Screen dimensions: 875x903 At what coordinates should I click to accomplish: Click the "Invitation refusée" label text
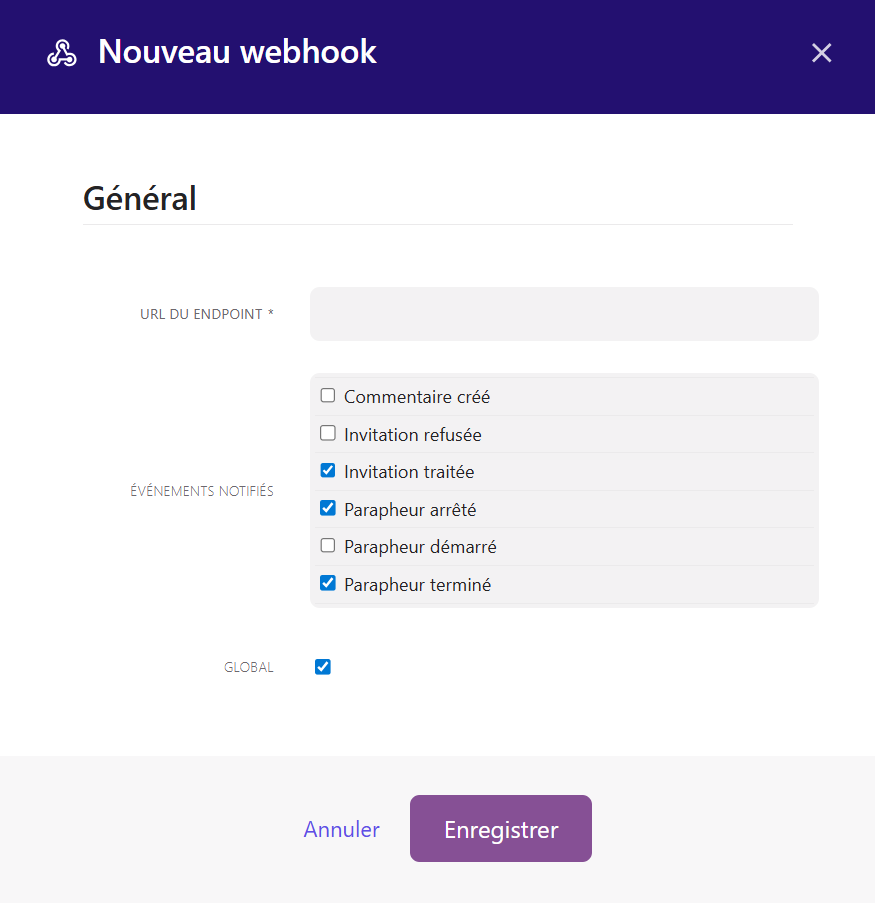413,435
